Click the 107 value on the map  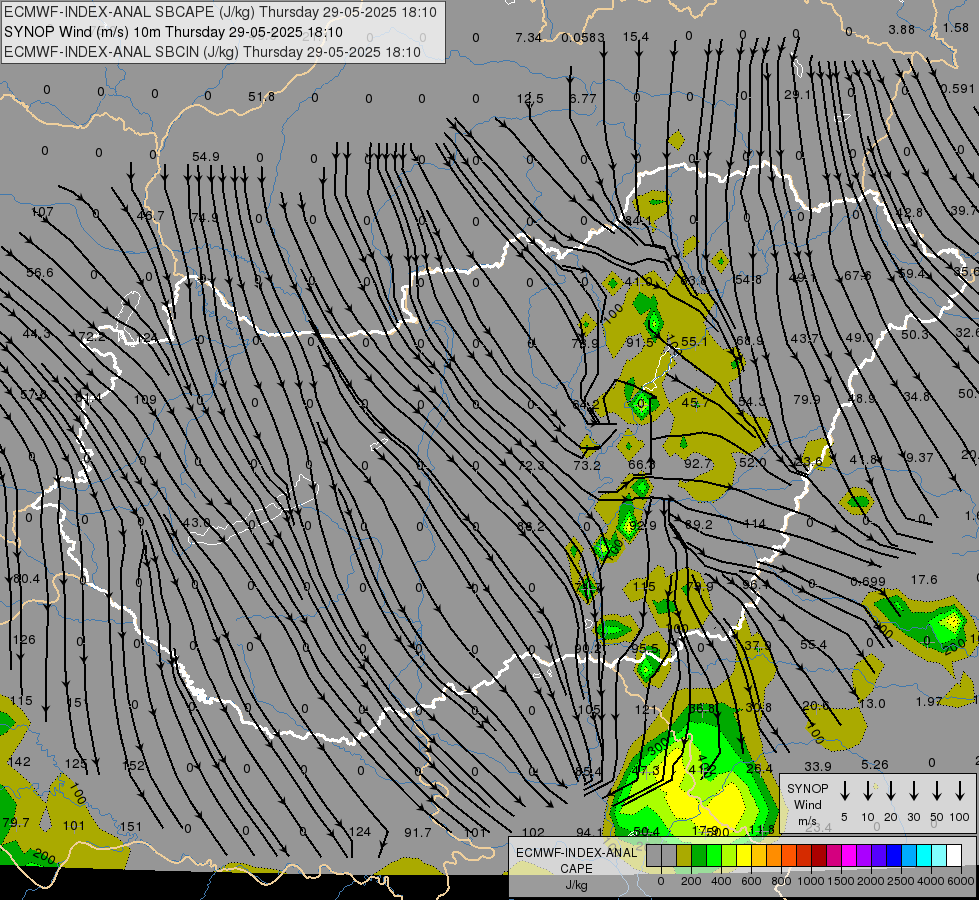click(42, 212)
